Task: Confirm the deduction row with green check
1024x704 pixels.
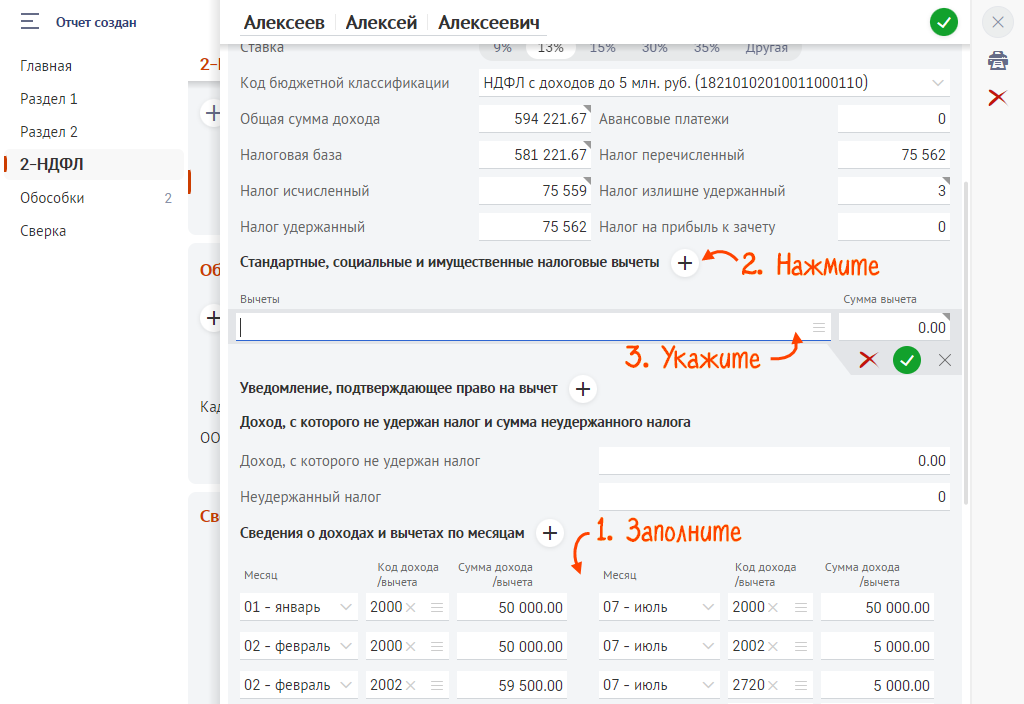Action: (x=907, y=360)
